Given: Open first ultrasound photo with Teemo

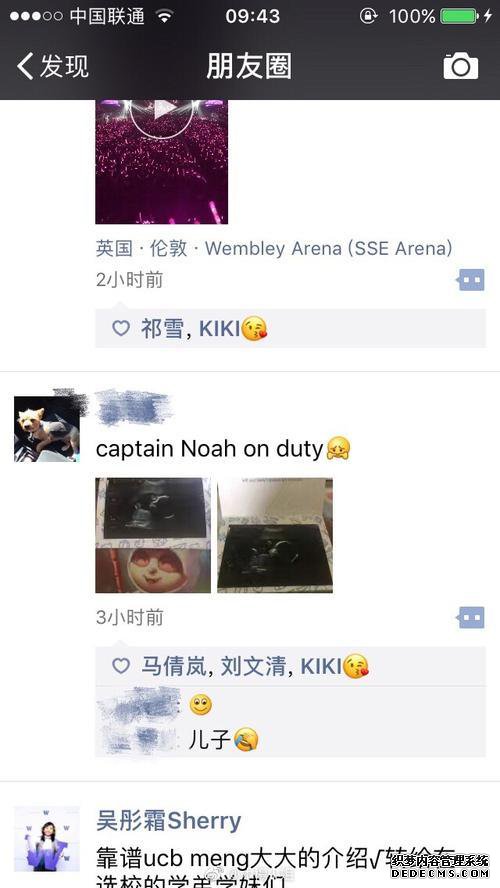Looking at the screenshot, I should tap(153, 535).
